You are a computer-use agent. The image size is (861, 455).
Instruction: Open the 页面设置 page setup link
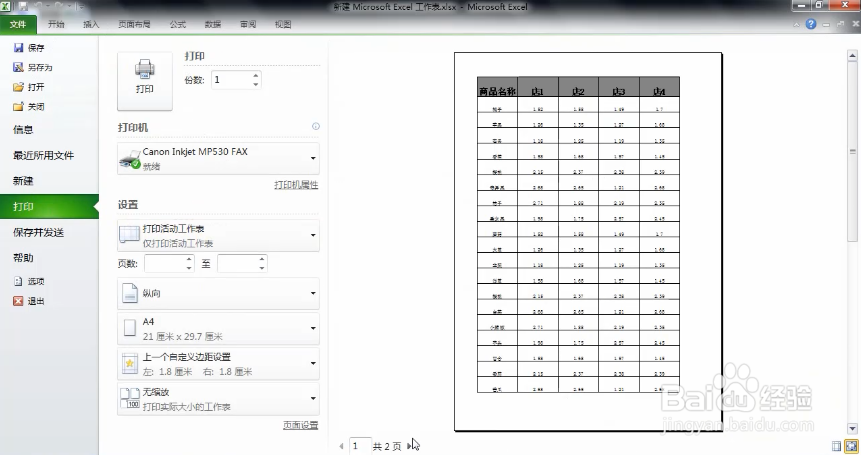click(x=301, y=425)
